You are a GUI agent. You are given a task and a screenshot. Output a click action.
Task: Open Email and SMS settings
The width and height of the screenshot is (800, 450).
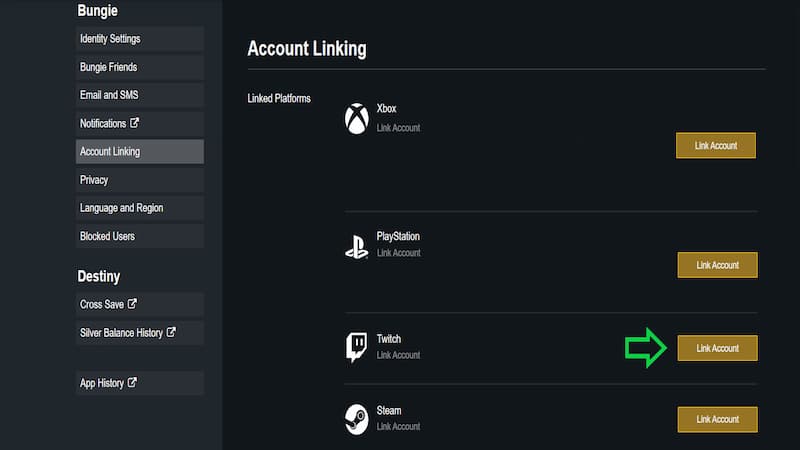click(x=140, y=95)
